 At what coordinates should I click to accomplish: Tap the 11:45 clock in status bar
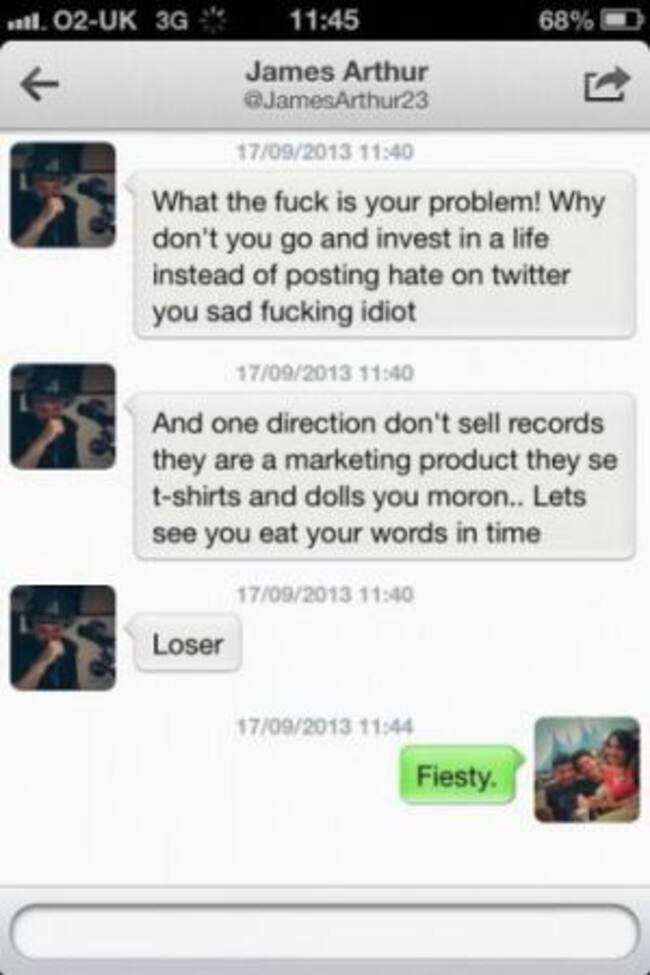click(324, 21)
